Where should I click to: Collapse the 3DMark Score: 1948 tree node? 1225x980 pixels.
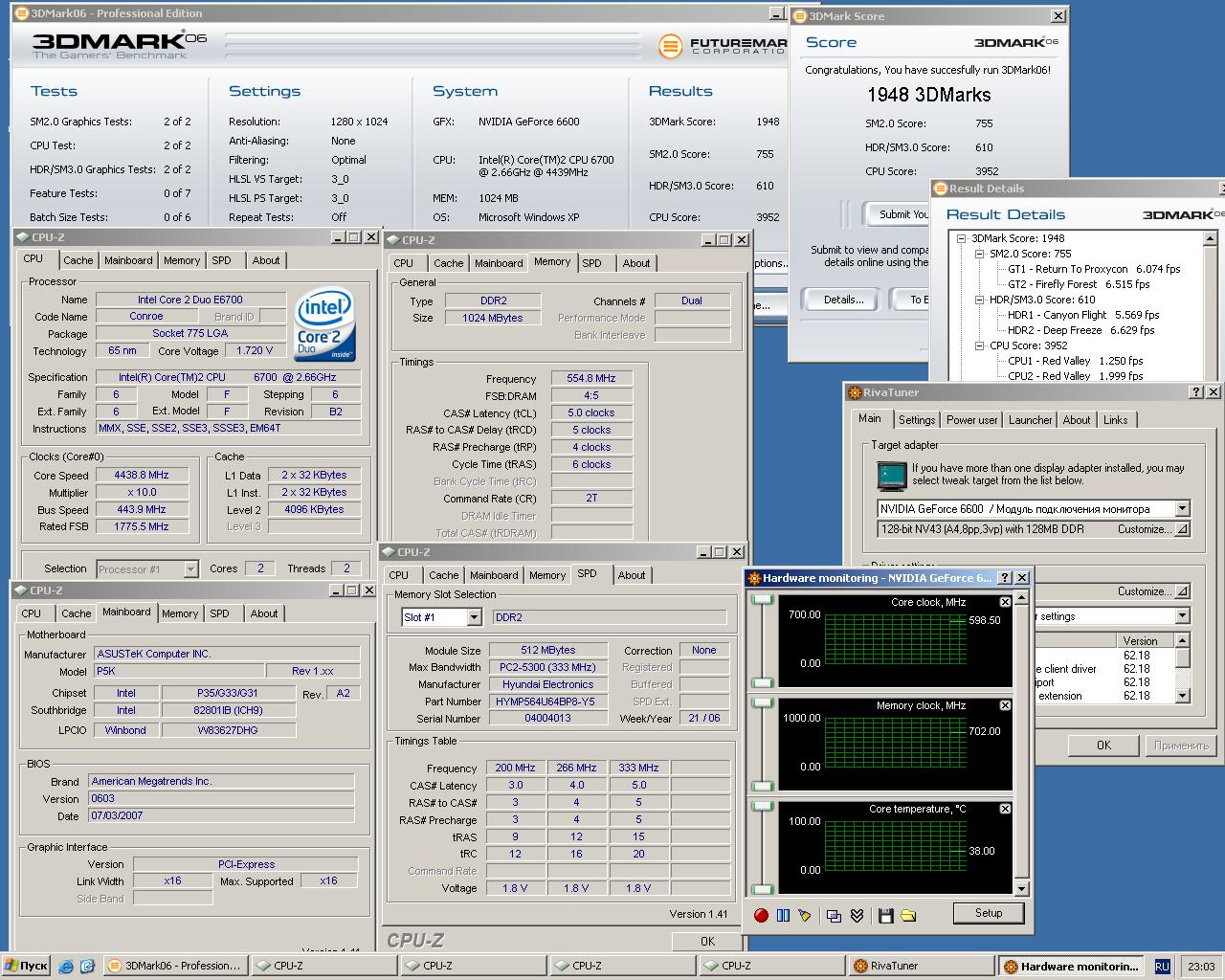pos(962,238)
